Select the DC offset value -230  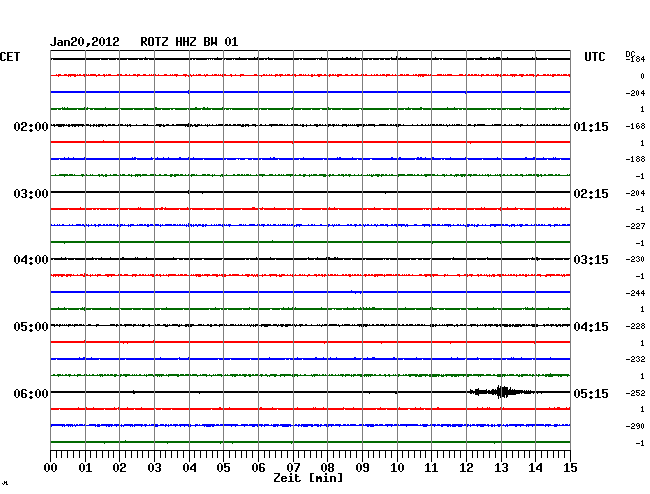pos(635,259)
